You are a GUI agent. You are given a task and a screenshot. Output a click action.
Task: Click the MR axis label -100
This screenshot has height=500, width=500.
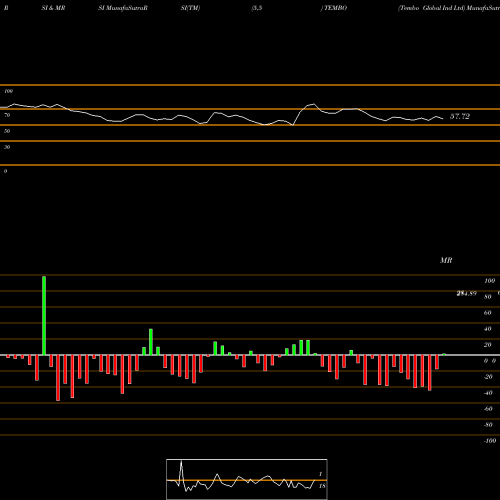490,441
